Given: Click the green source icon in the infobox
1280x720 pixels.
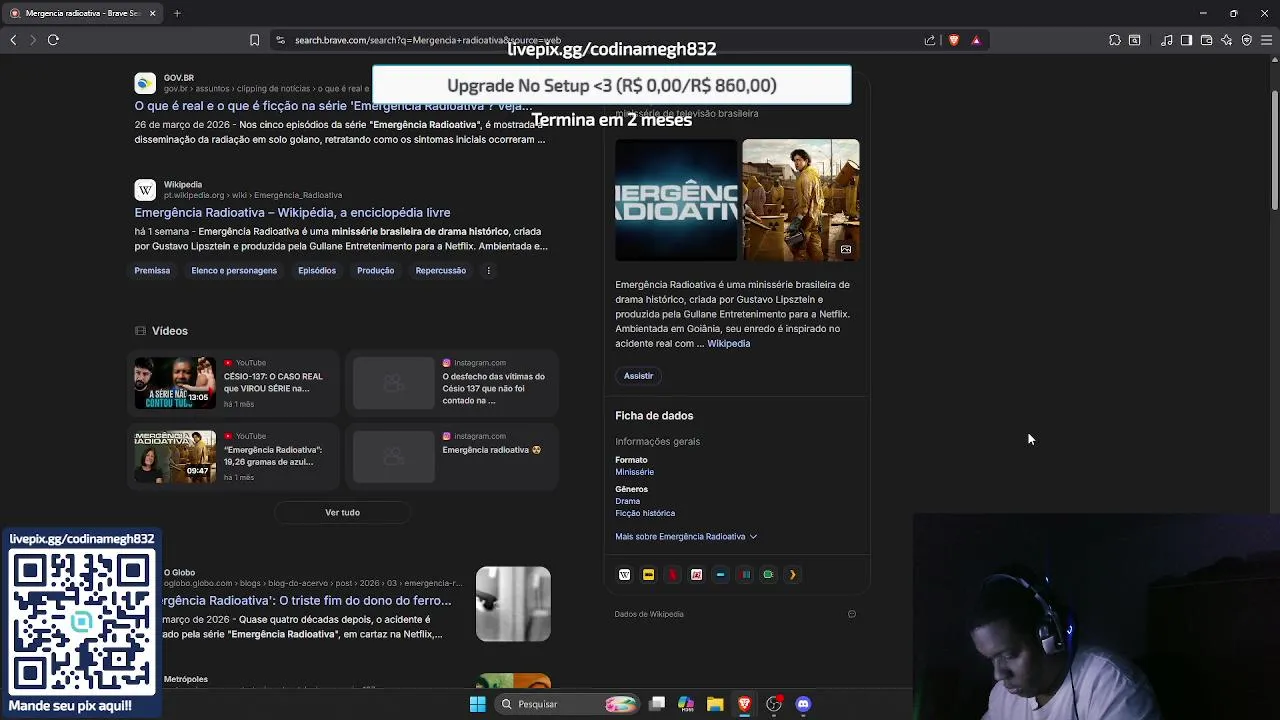Looking at the screenshot, I should click(769, 574).
